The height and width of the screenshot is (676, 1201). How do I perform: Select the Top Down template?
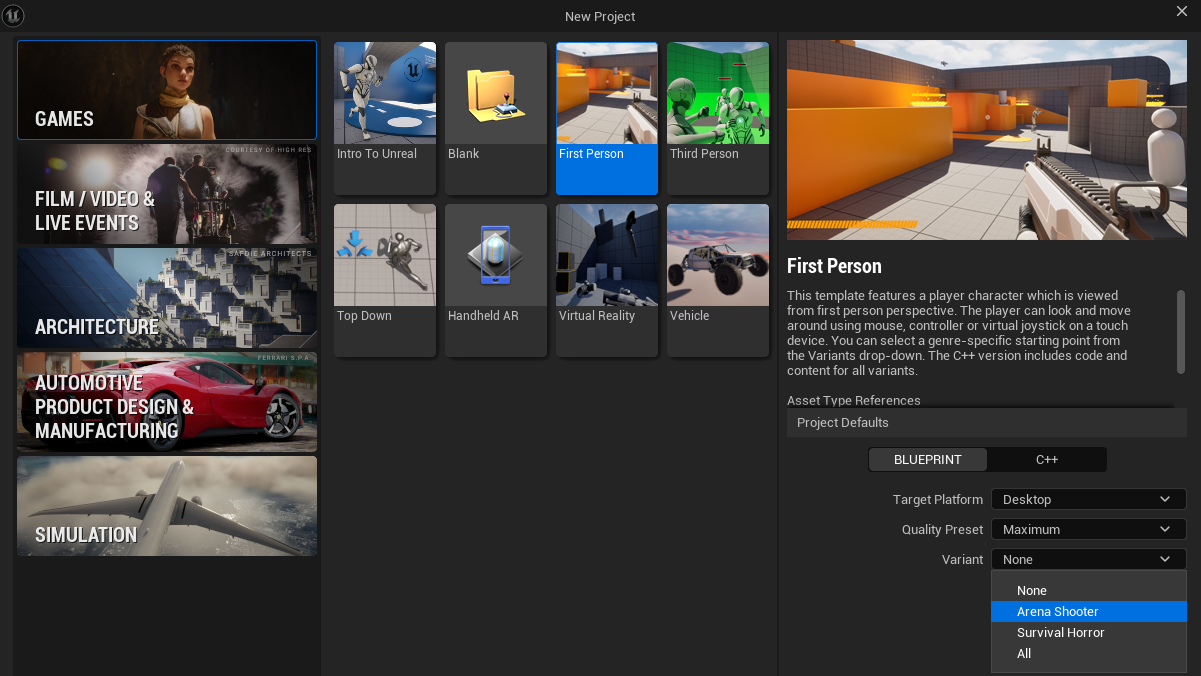pos(385,280)
